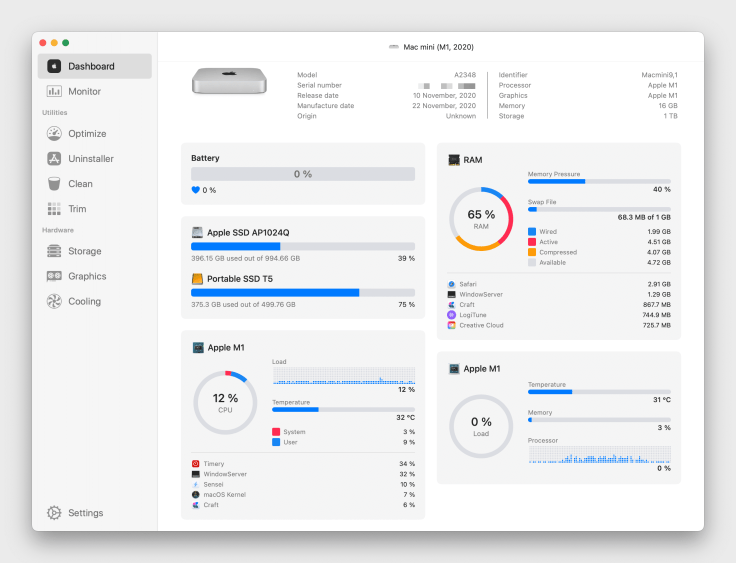
Task: Click the Monitor bar chart icon
Action: [54, 91]
